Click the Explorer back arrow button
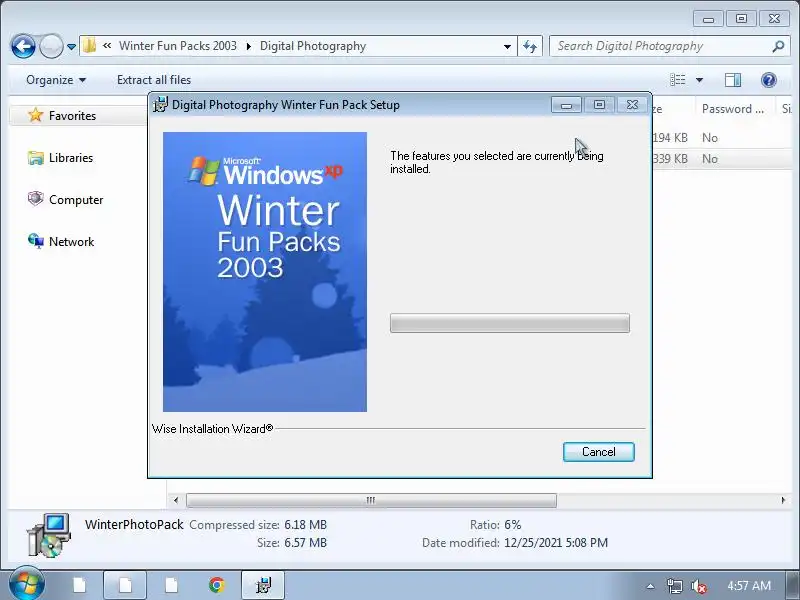The height and width of the screenshot is (600, 800). coord(23,47)
